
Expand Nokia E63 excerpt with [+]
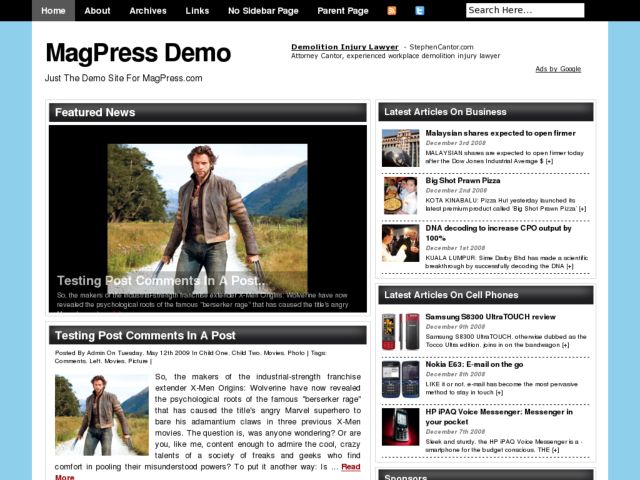tap(499, 393)
